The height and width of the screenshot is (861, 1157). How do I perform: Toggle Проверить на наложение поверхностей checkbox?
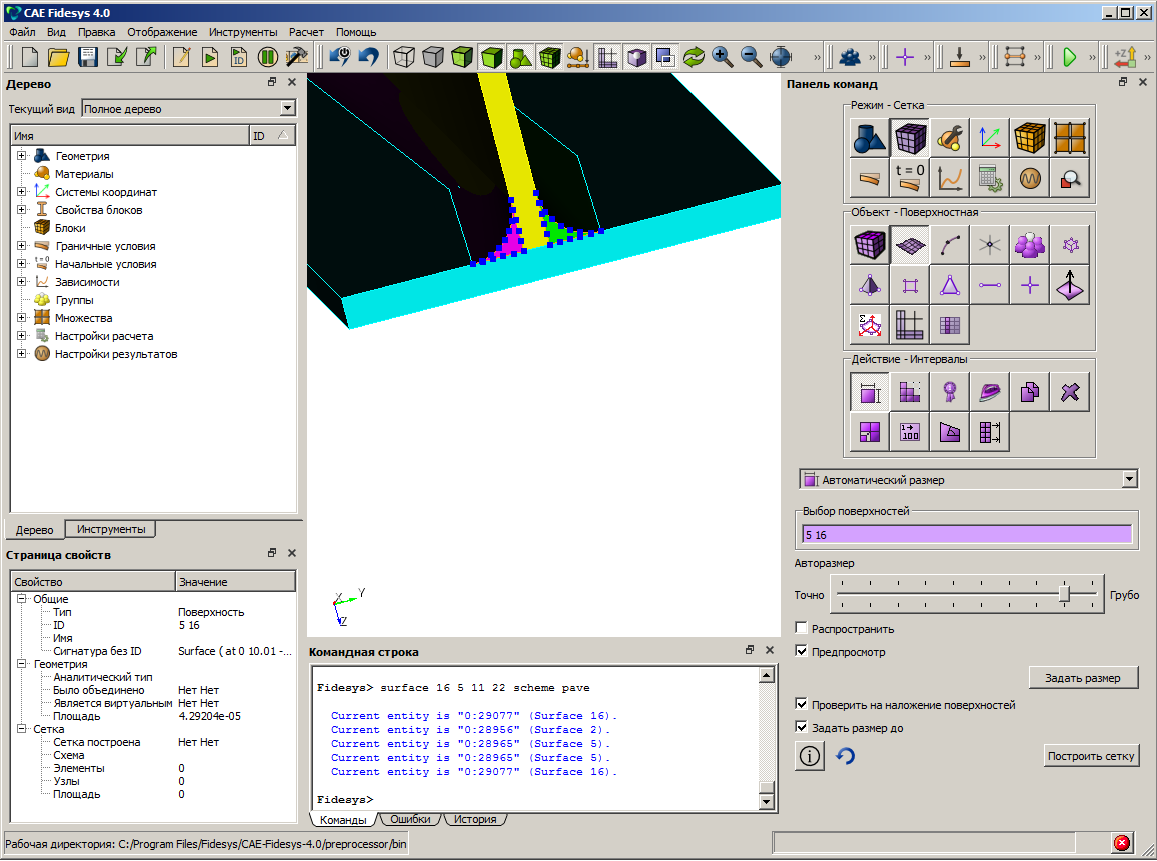coord(801,704)
